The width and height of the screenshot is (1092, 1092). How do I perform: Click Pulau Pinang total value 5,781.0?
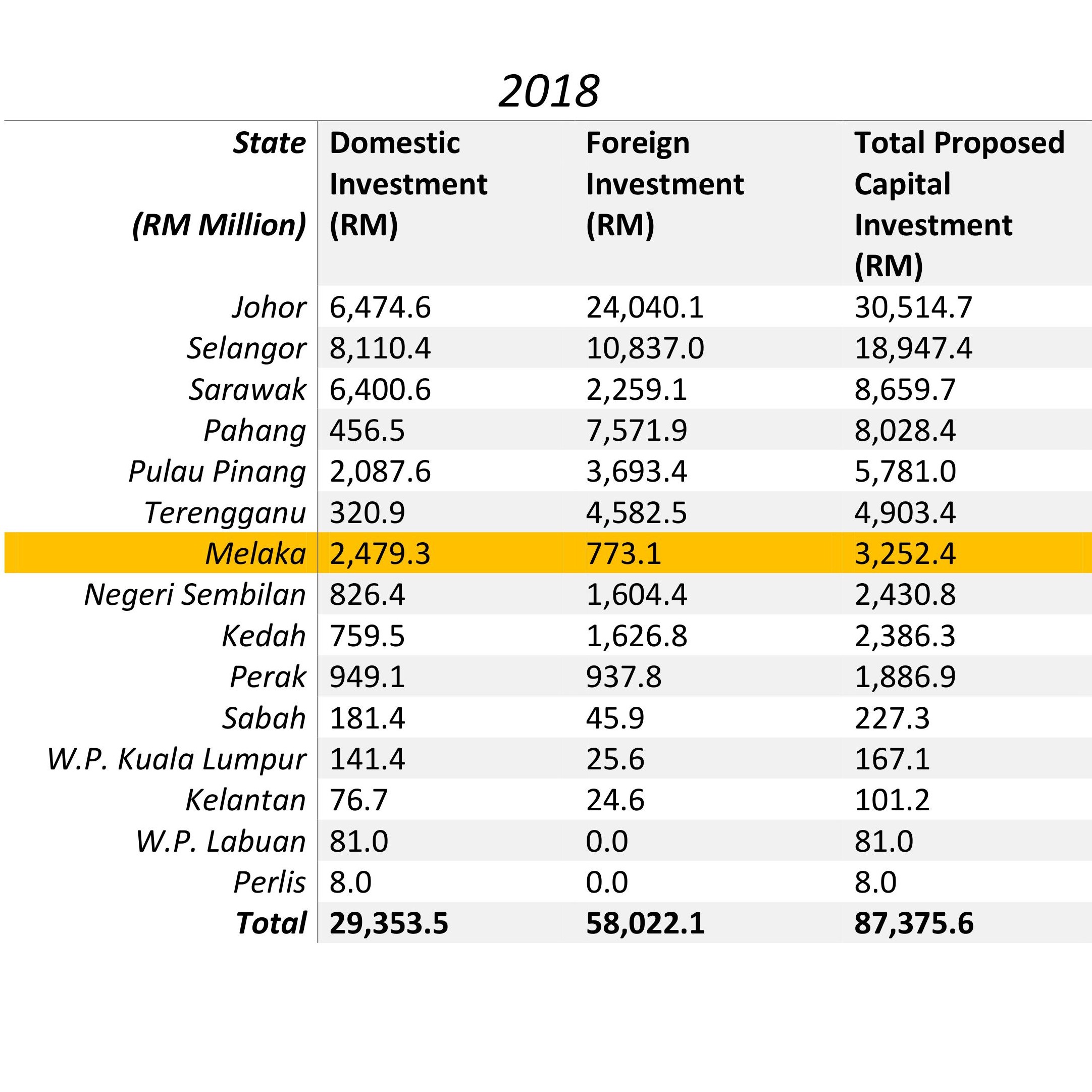pyautogui.click(x=905, y=472)
